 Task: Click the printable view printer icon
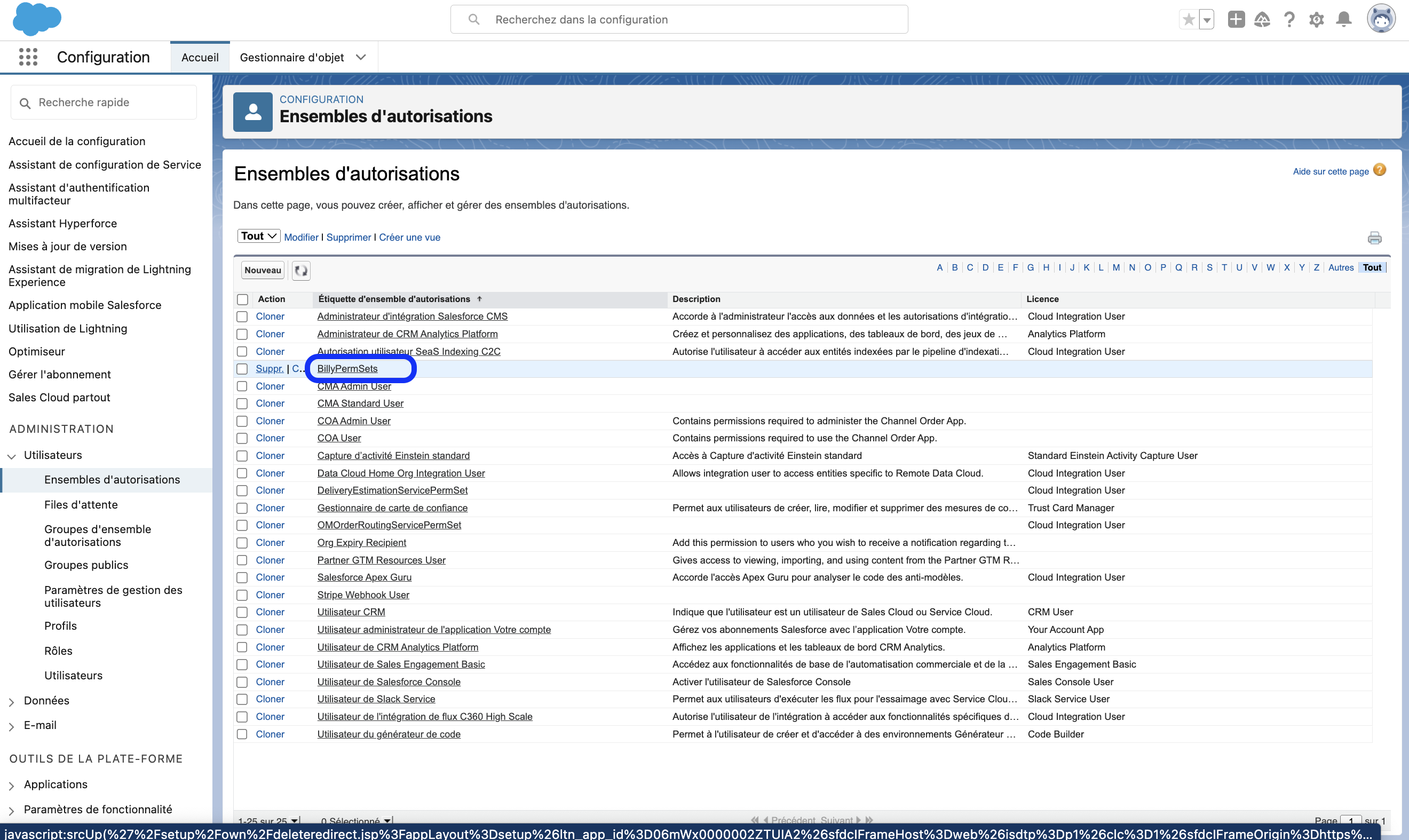1374,237
